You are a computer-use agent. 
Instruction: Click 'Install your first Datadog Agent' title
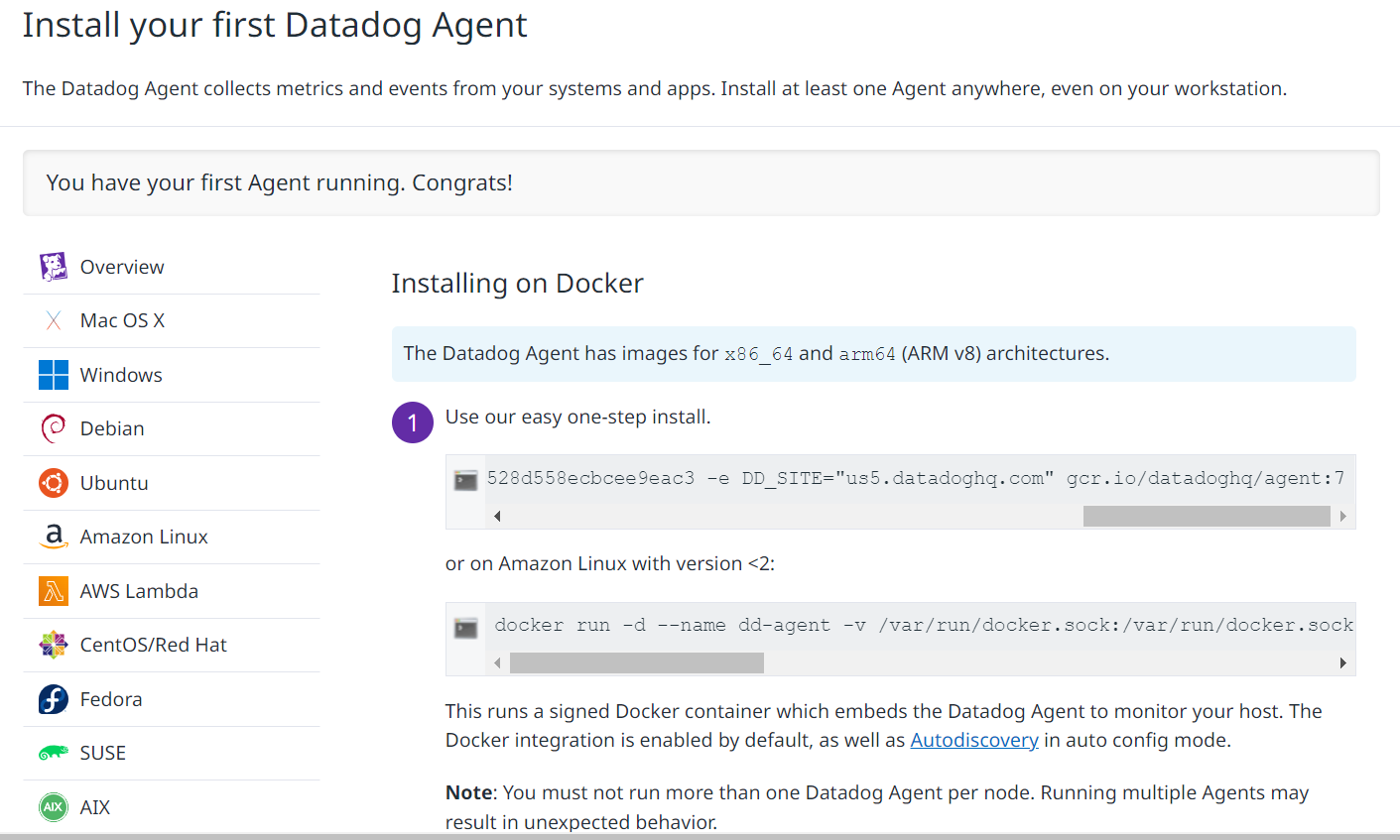[275, 25]
